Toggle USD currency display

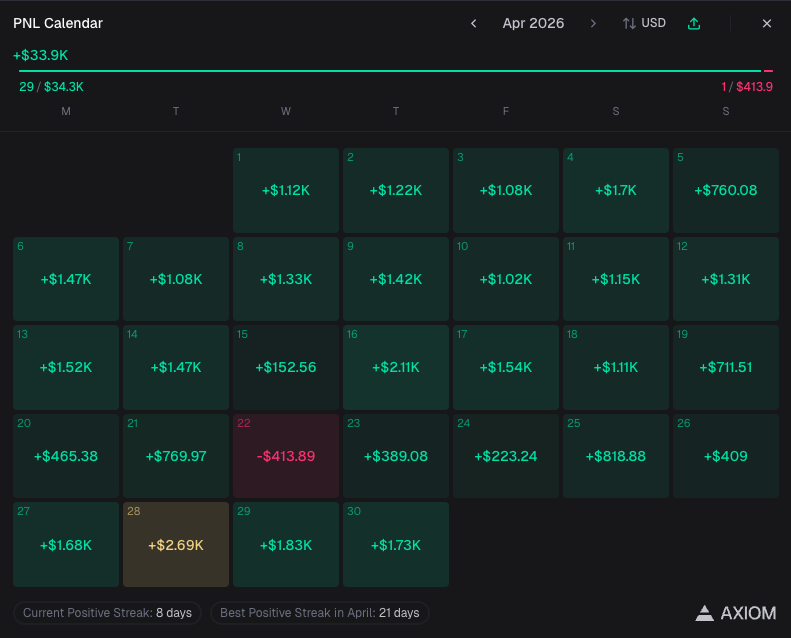tap(644, 23)
